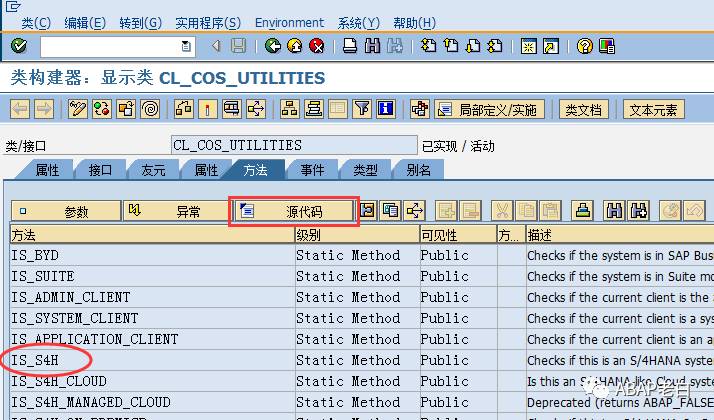Switch to the 别名 tab
This screenshot has height=420, width=714.
pyautogui.click(x=418, y=170)
